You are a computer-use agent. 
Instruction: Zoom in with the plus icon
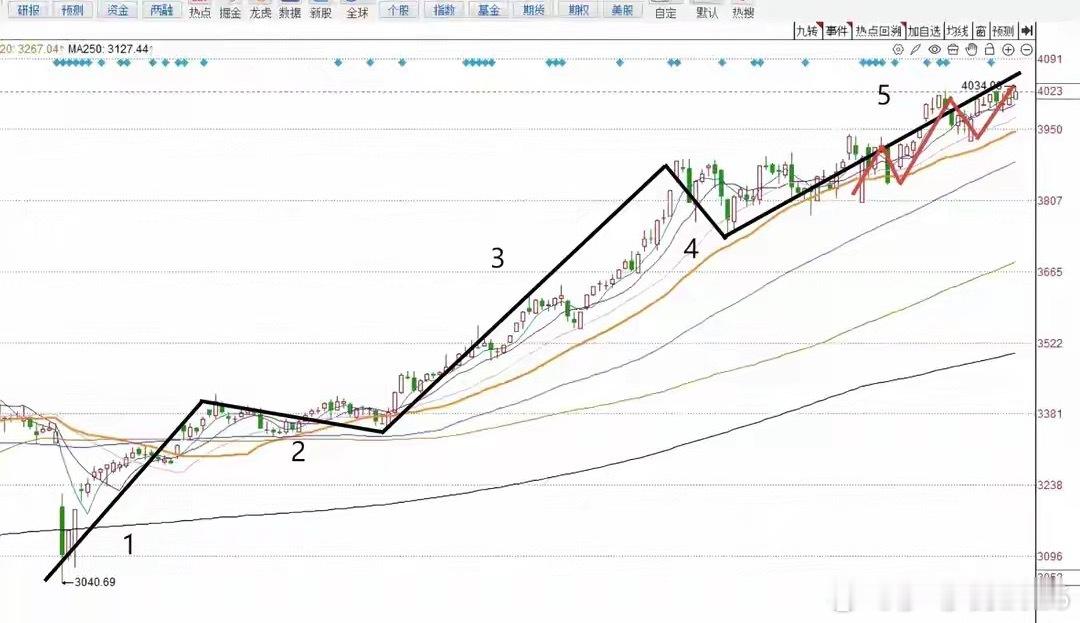[x=1008, y=50]
